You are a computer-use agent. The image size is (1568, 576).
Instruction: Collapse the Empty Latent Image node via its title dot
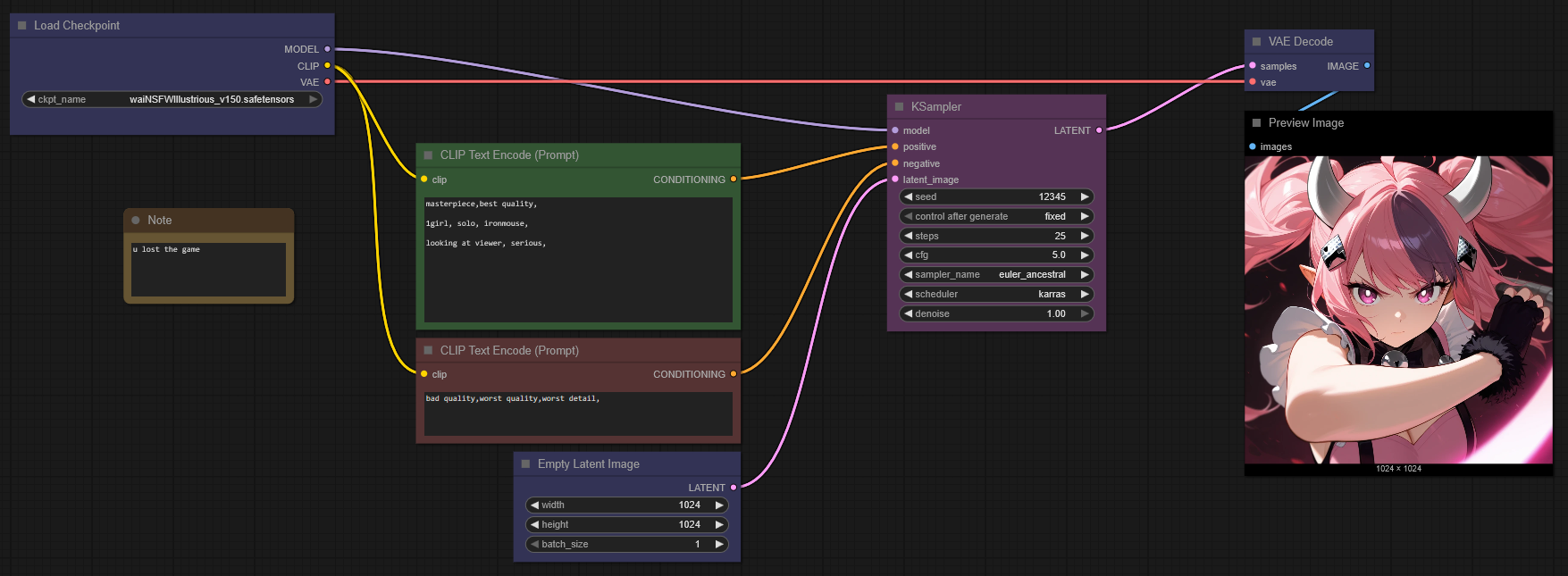[526, 464]
